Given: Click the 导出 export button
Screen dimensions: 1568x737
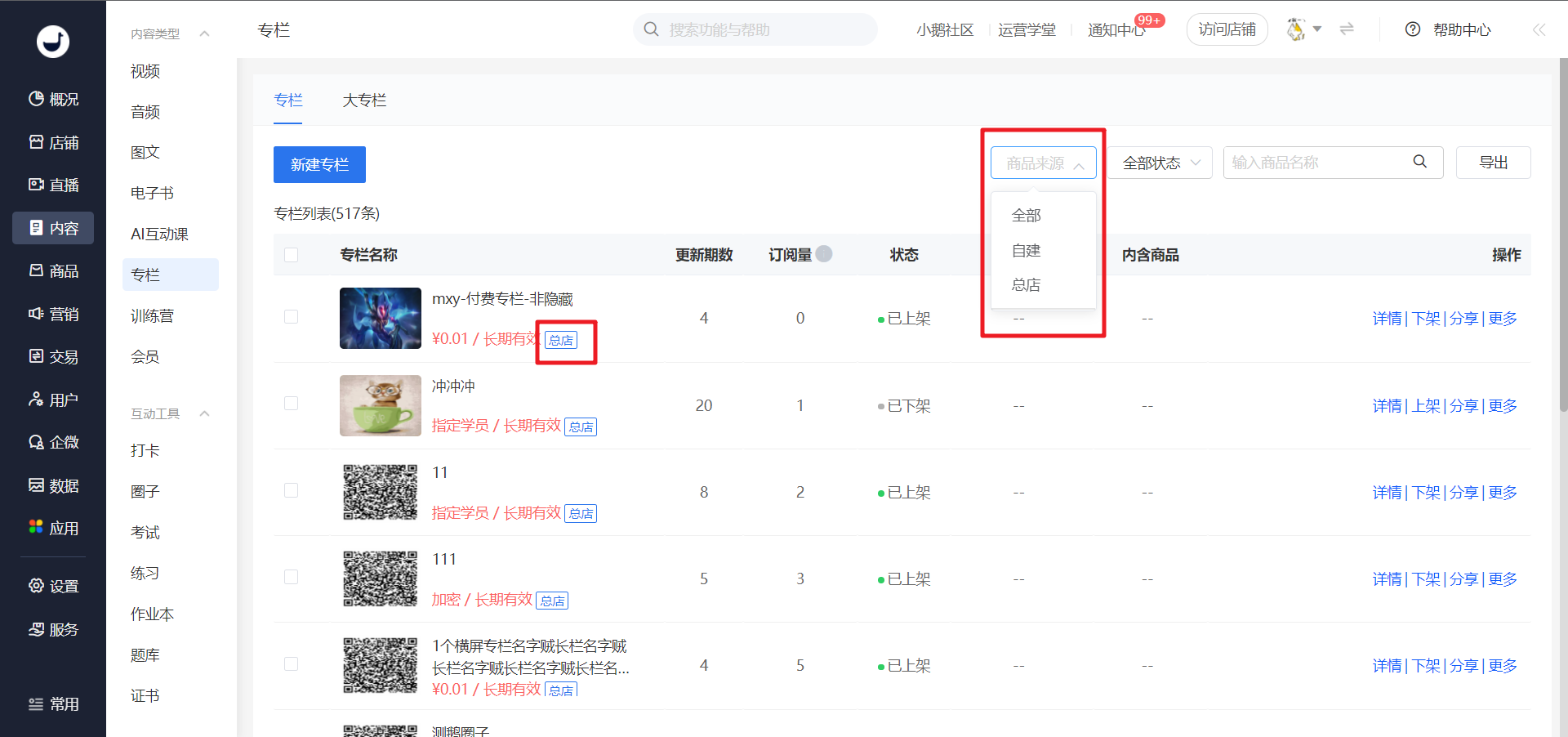Looking at the screenshot, I should point(1493,163).
